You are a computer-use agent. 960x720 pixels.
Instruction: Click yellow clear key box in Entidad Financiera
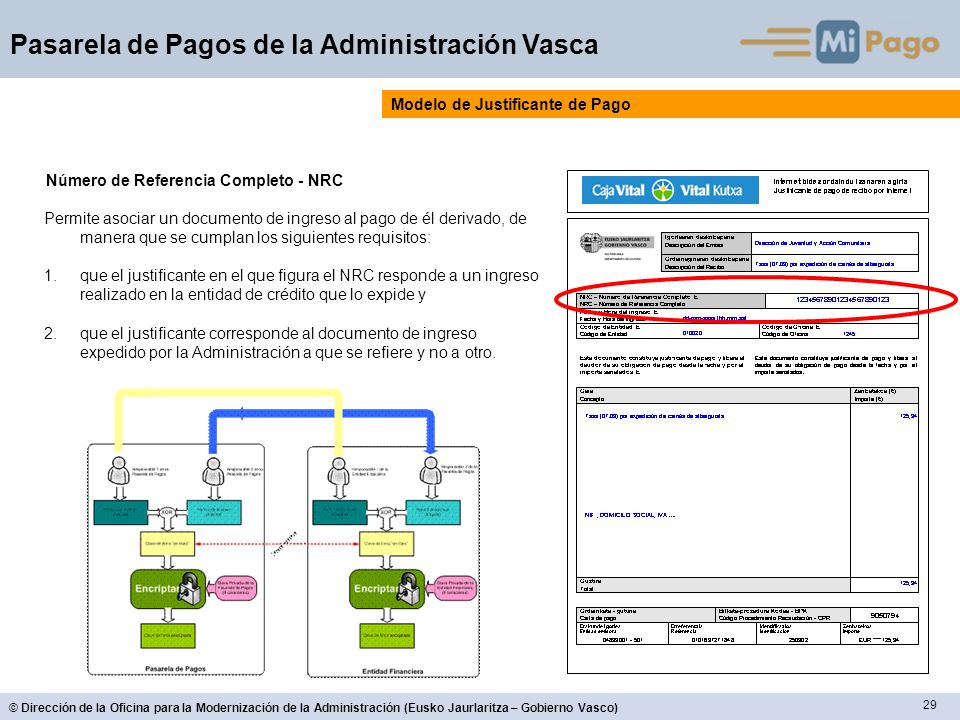[386, 544]
